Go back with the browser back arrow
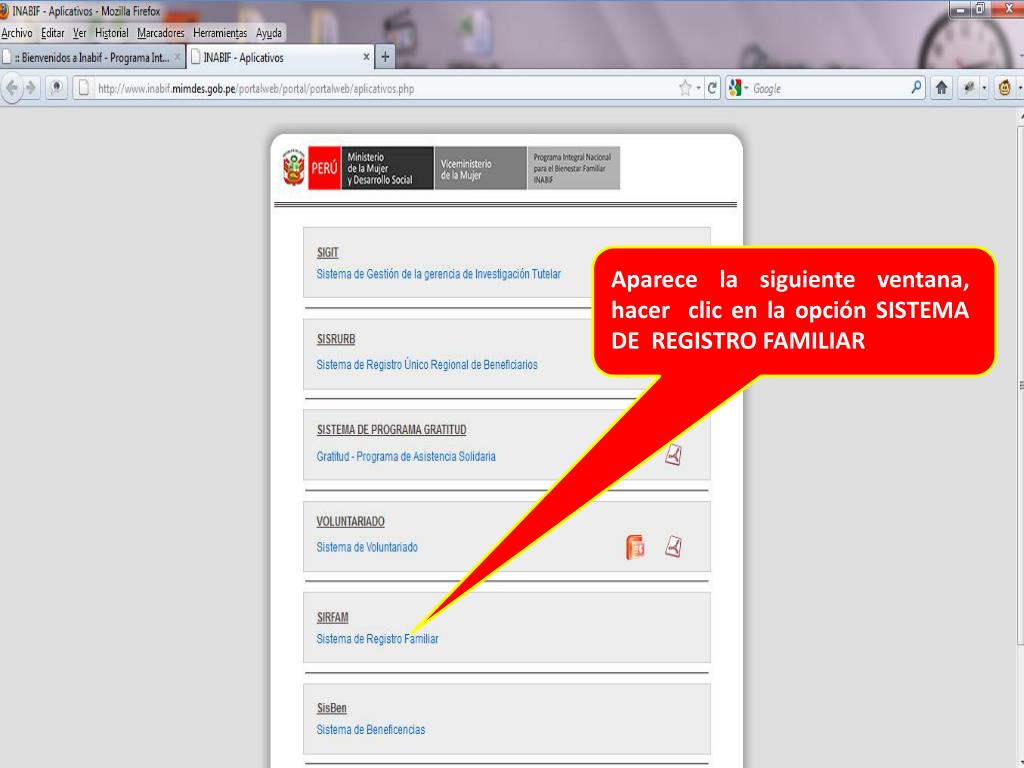1024x768 pixels. click(x=12, y=88)
